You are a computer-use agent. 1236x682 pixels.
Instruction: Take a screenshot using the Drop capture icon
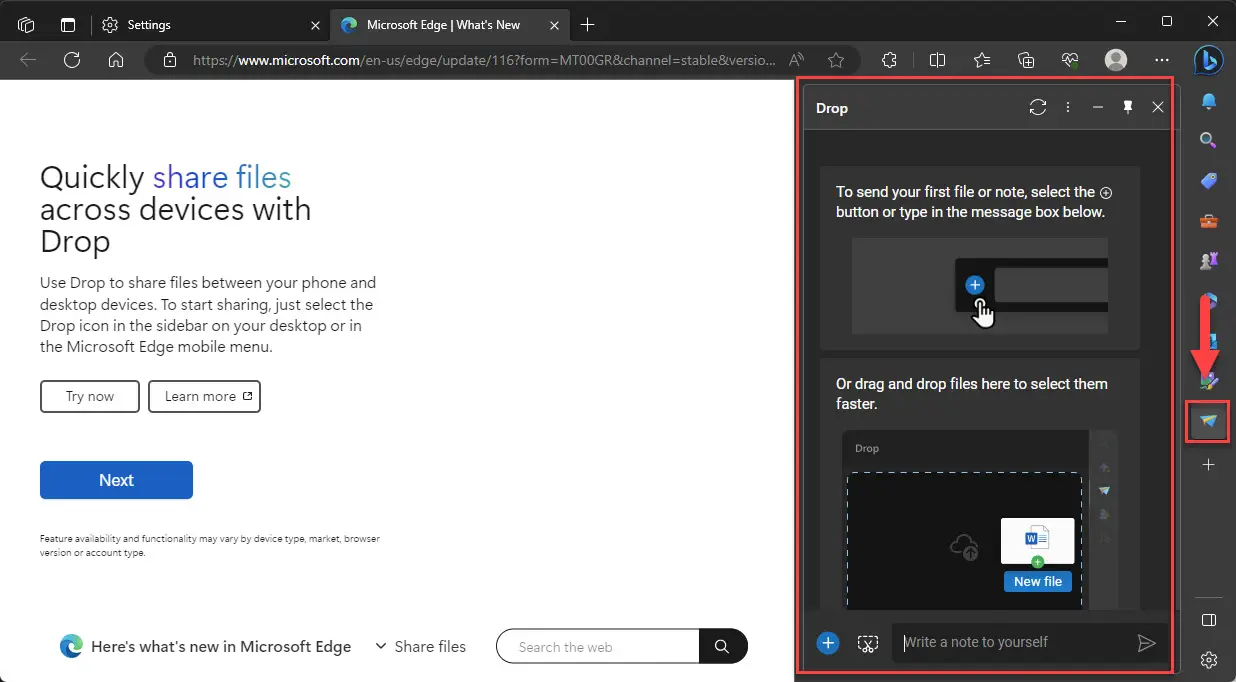[x=868, y=643]
